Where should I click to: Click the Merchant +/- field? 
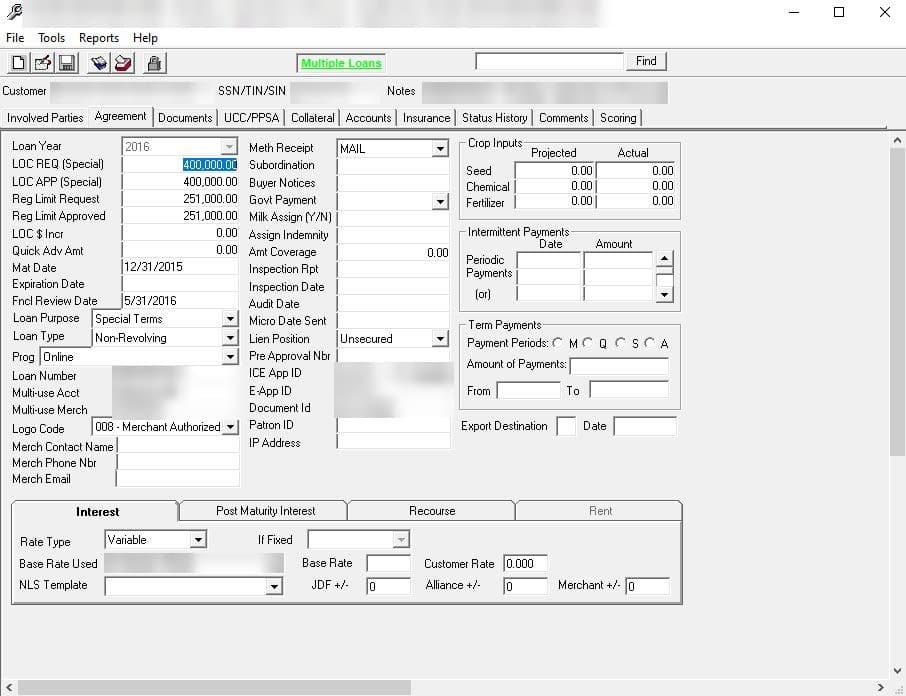click(x=648, y=586)
